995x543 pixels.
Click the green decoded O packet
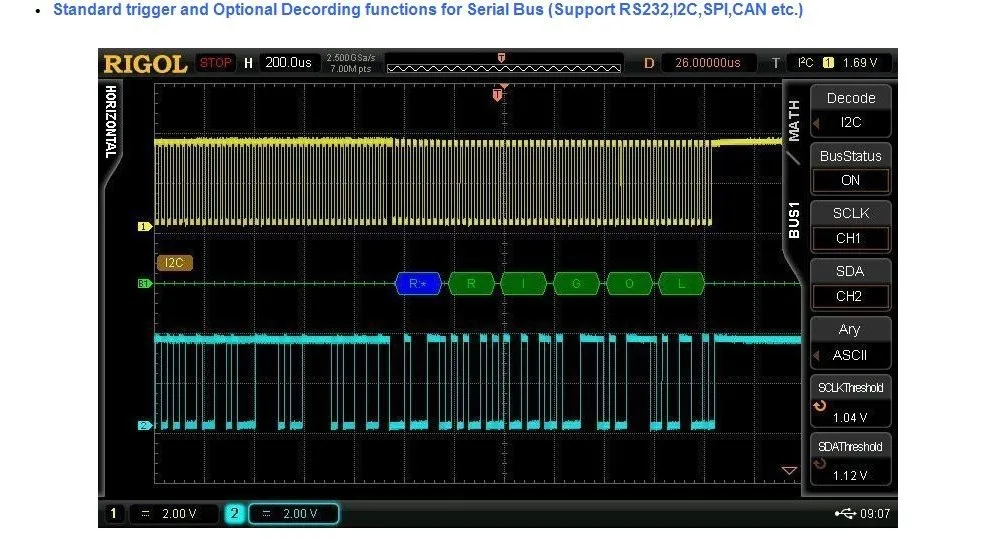click(629, 284)
